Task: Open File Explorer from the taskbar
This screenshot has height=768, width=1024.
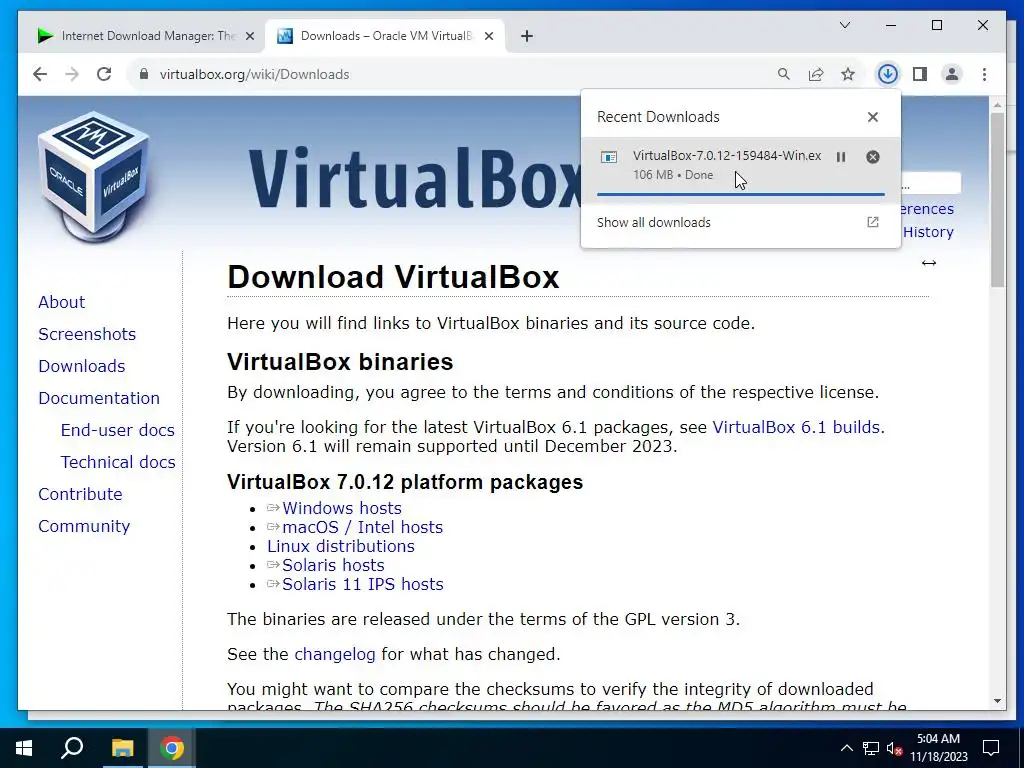Action: point(122,748)
